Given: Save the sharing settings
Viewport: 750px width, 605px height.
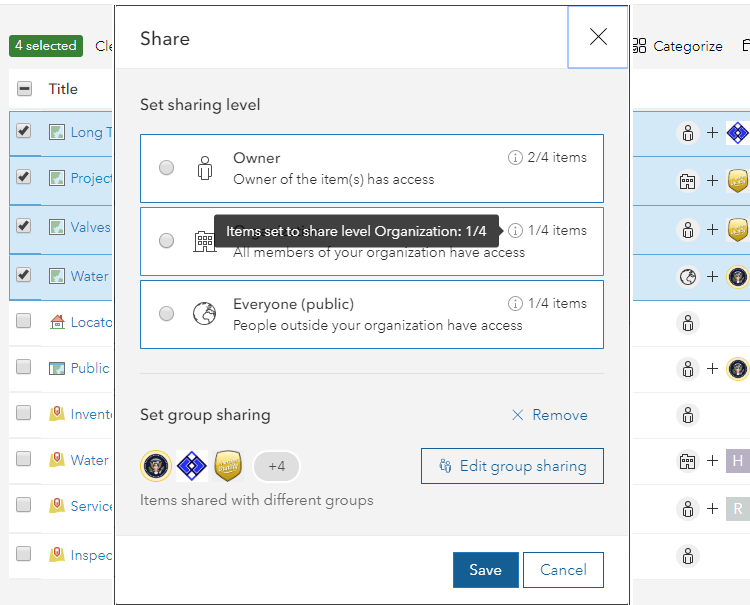Looking at the screenshot, I should (x=485, y=570).
